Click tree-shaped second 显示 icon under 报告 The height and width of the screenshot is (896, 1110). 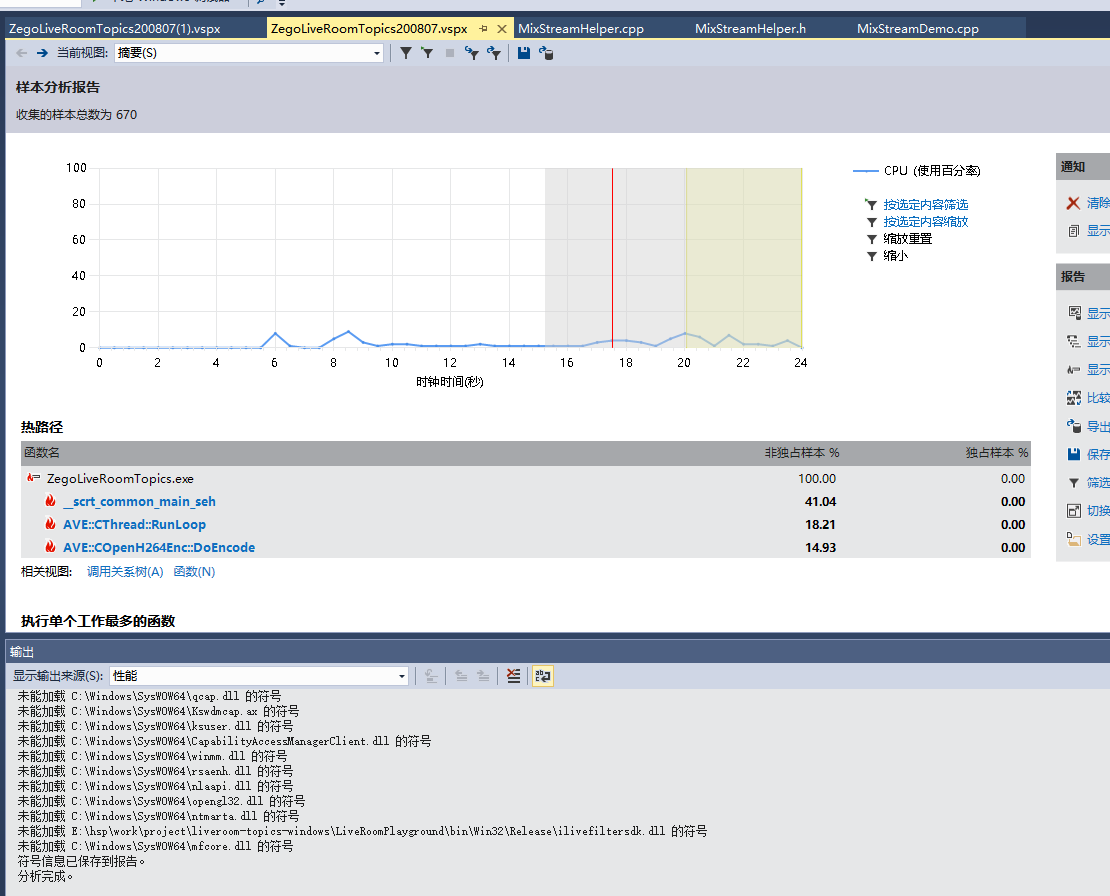point(1074,341)
